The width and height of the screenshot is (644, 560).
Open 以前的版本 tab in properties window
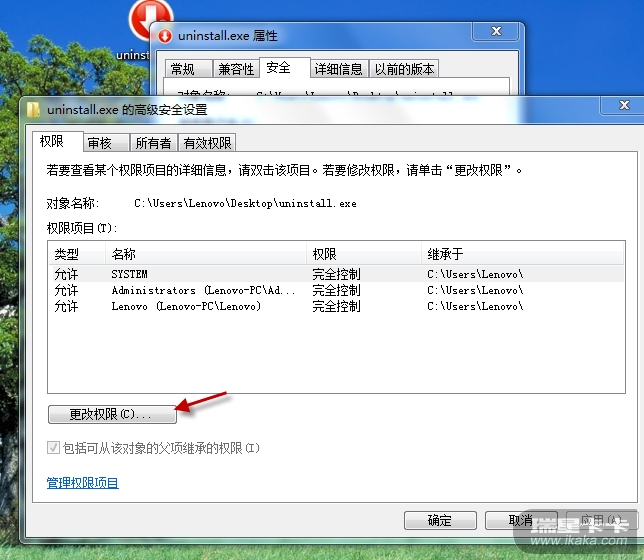(404, 69)
